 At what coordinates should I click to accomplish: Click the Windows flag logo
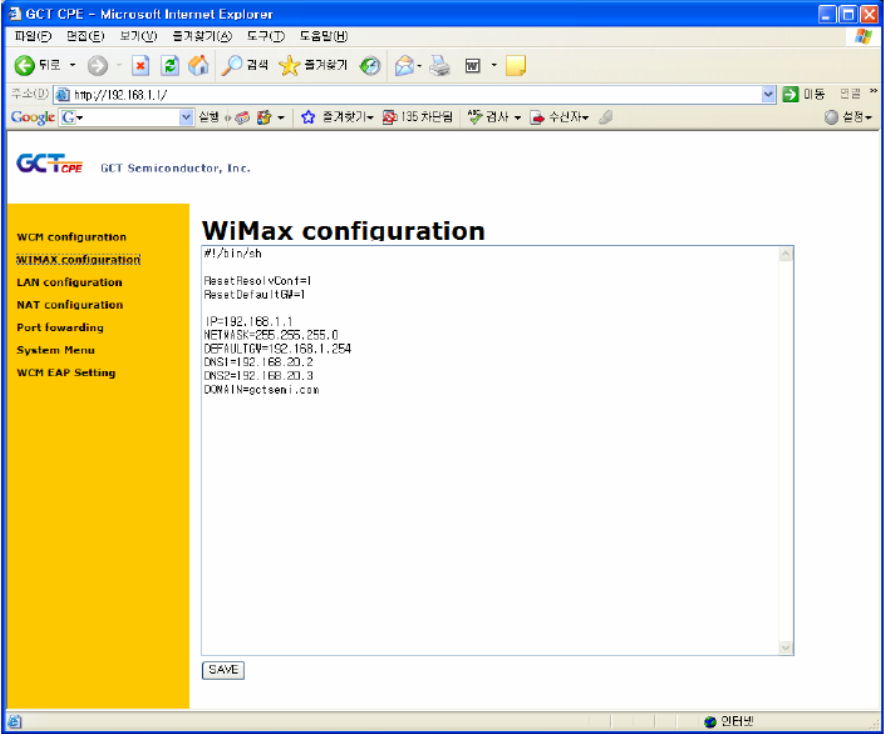pos(863,37)
